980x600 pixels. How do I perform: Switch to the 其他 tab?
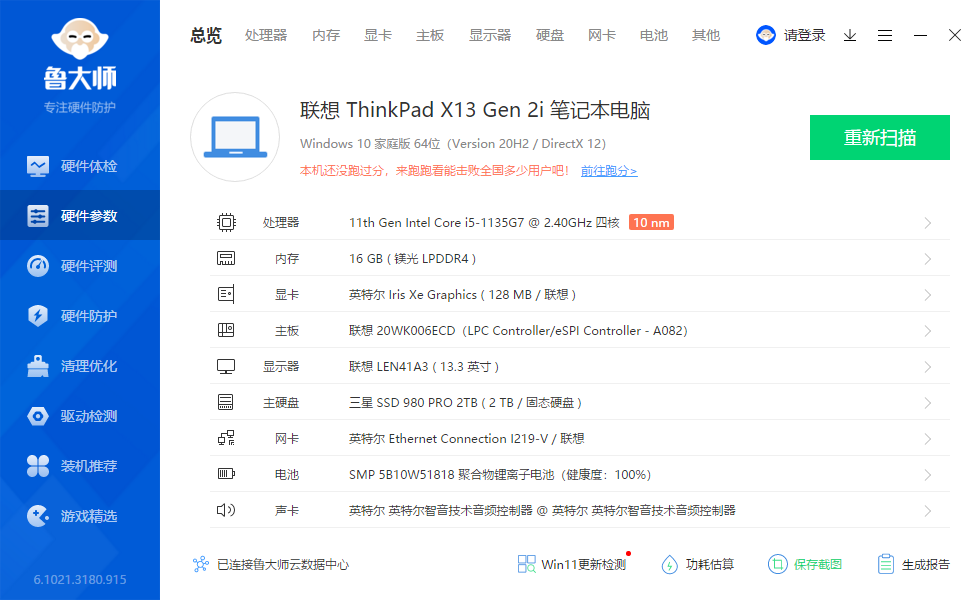click(706, 35)
